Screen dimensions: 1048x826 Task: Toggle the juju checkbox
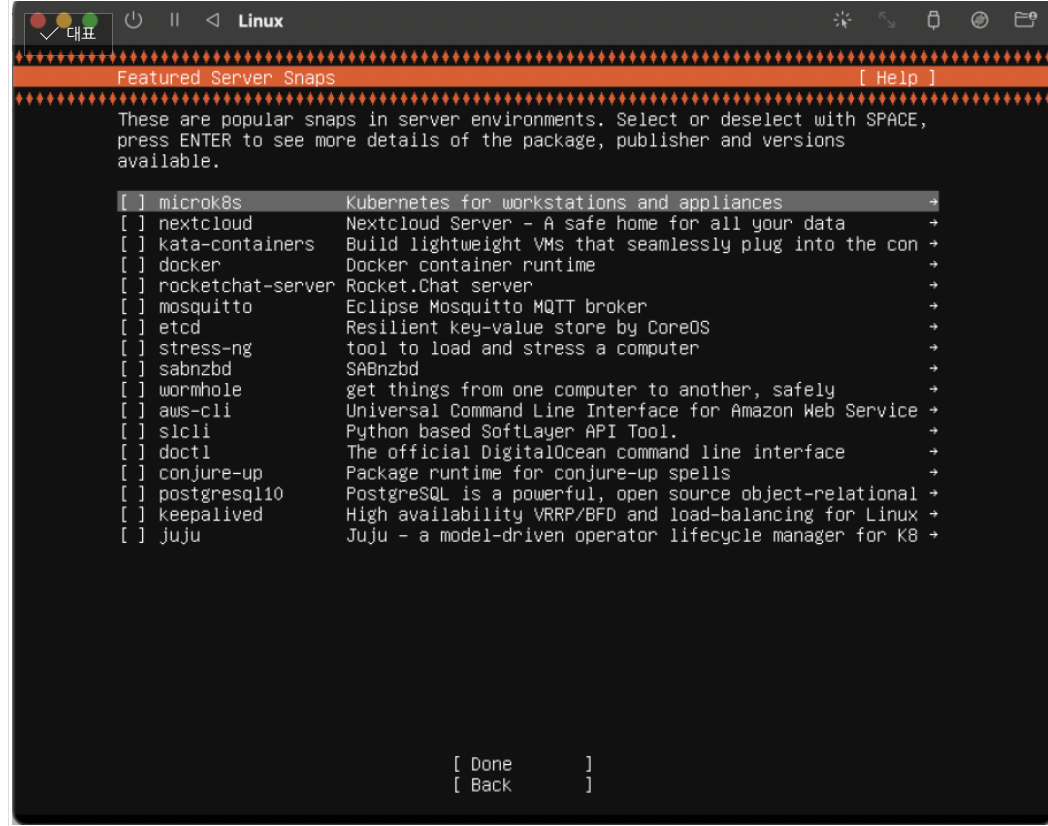coord(132,535)
